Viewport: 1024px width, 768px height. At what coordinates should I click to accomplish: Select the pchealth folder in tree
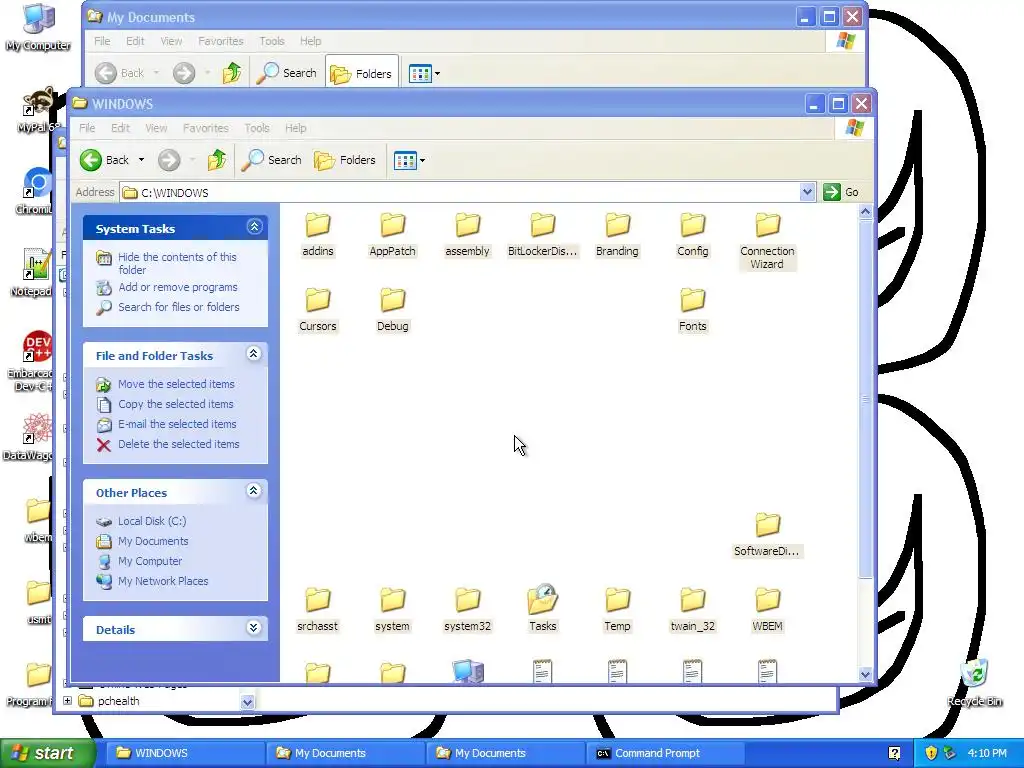click(118, 701)
